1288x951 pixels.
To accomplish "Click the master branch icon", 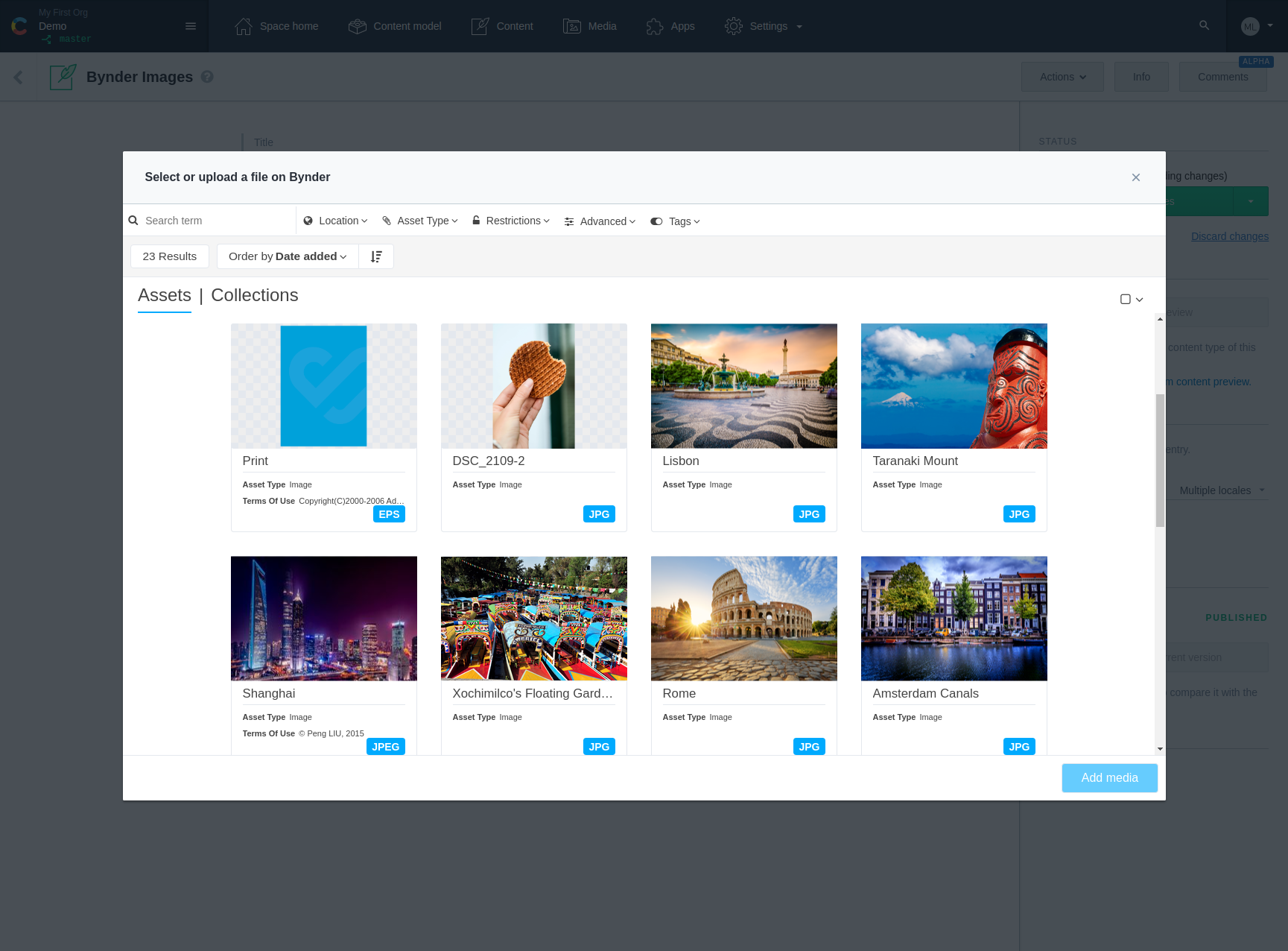I will point(47,40).
